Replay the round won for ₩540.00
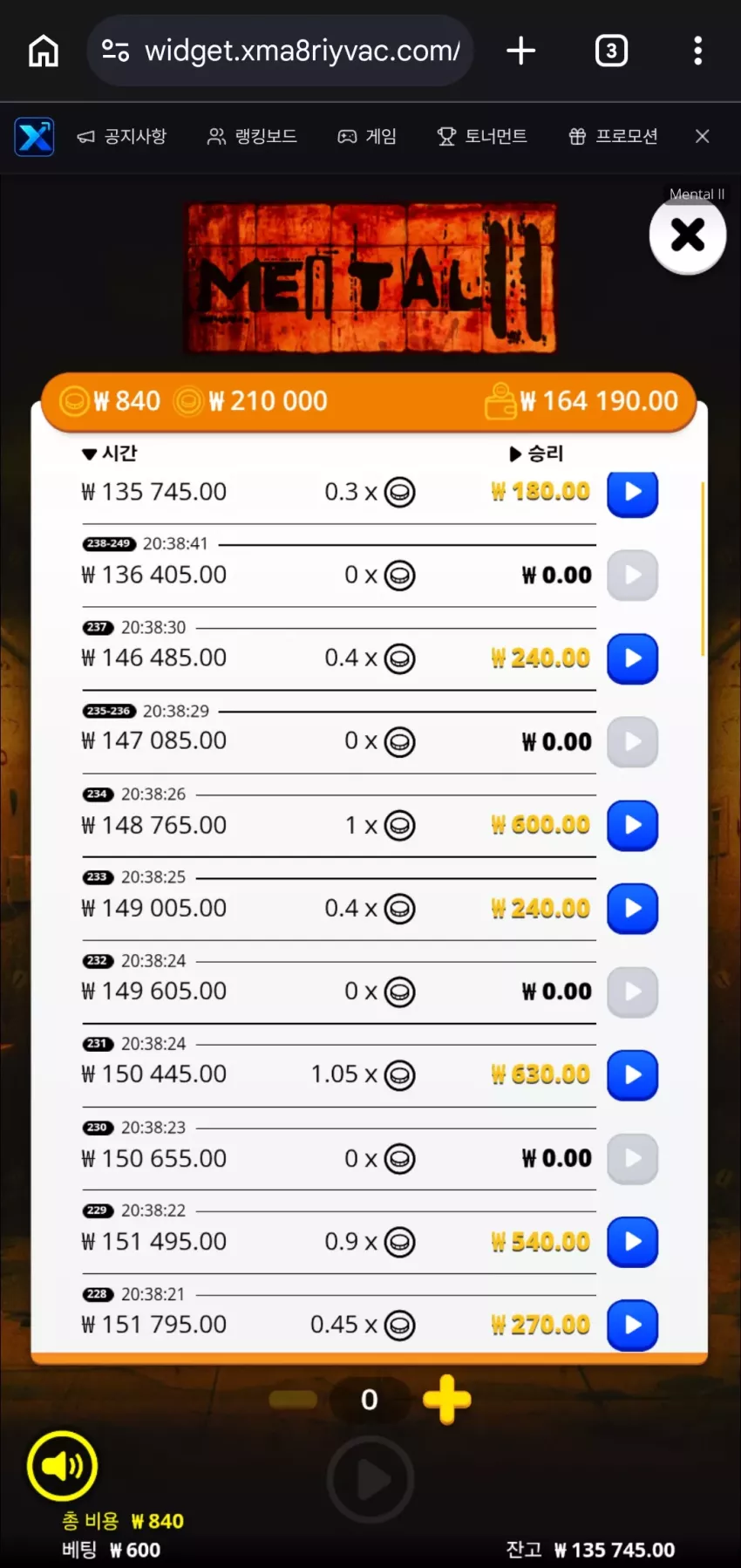This screenshot has width=741, height=1568. pyautogui.click(x=632, y=1242)
